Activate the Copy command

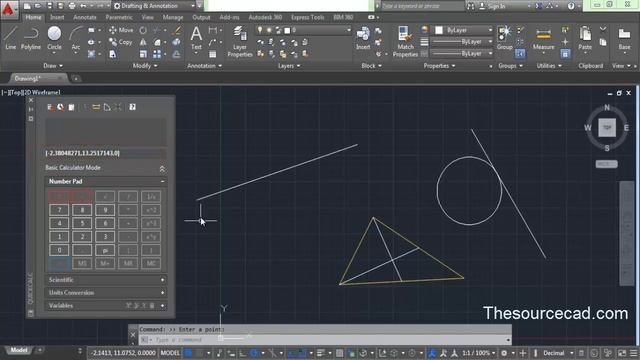[x=120, y=42]
